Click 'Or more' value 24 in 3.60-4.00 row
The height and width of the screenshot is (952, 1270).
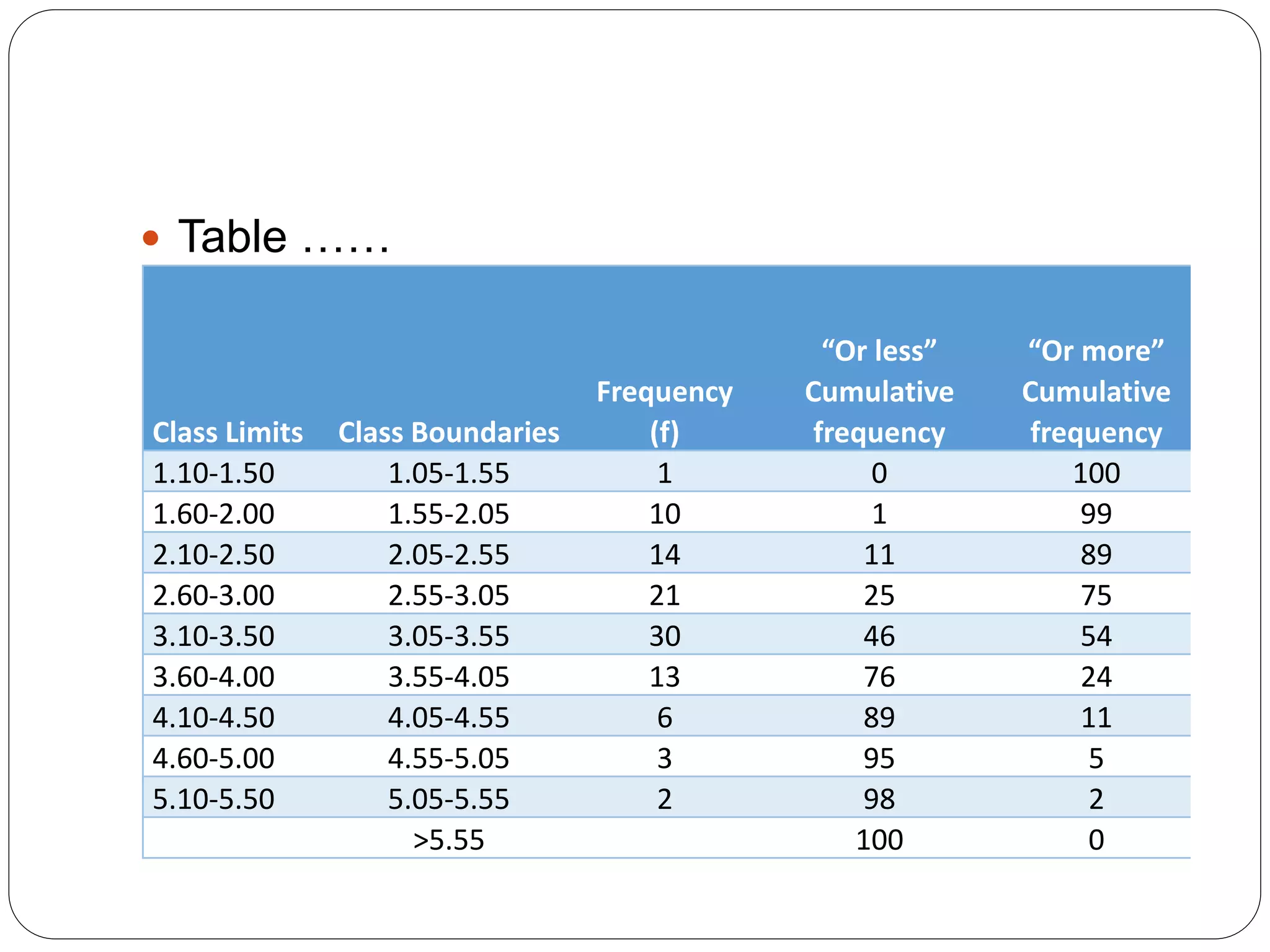(1096, 677)
